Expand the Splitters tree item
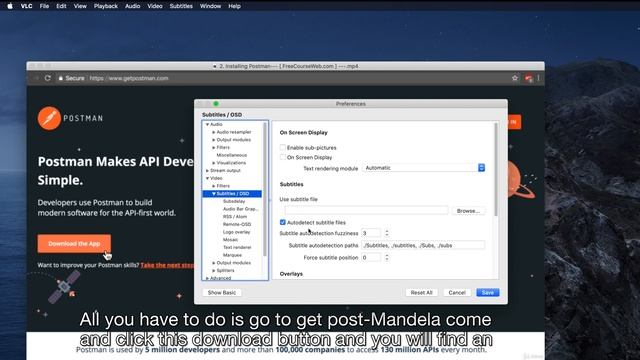This screenshot has width=640, height=360. [213, 270]
